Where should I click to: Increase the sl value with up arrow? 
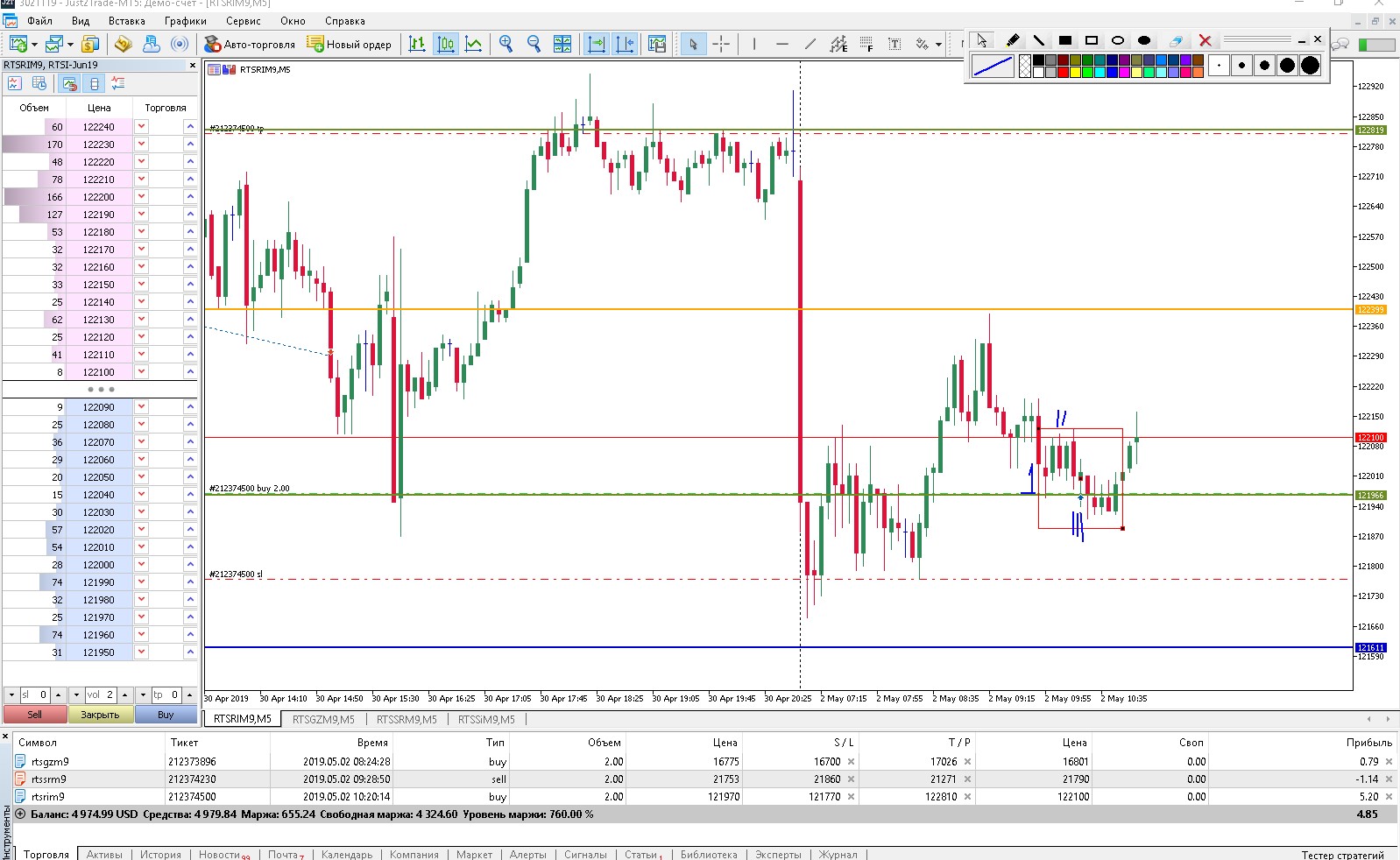(x=58, y=694)
